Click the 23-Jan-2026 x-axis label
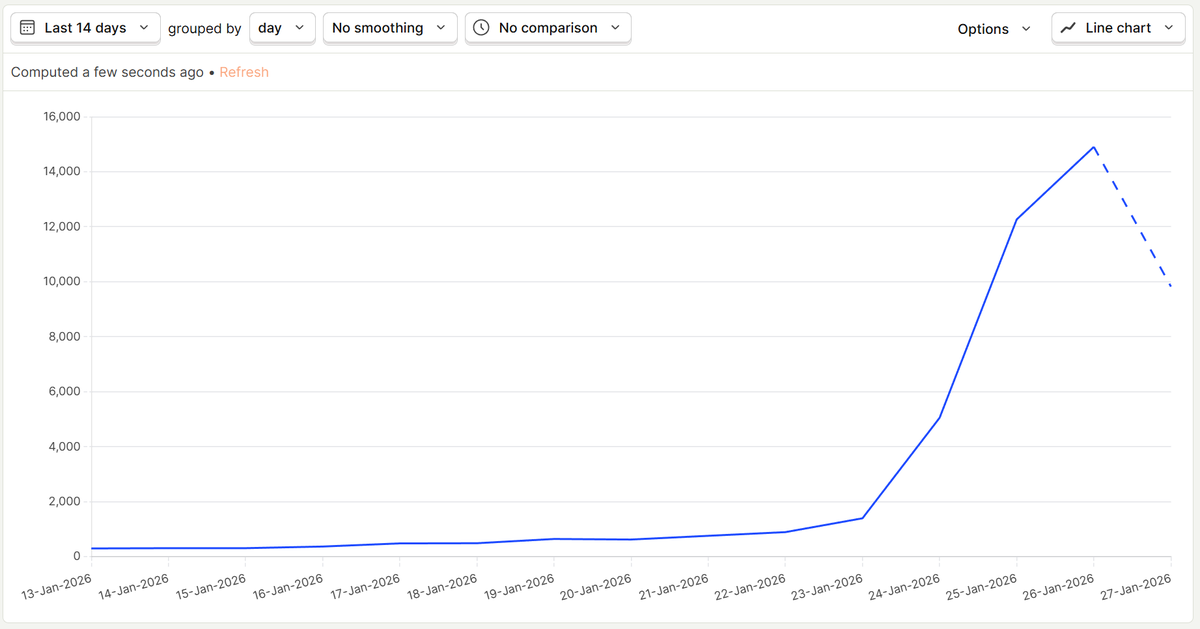The height and width of the screenshot is (629, 1200). tap(829, 586)
